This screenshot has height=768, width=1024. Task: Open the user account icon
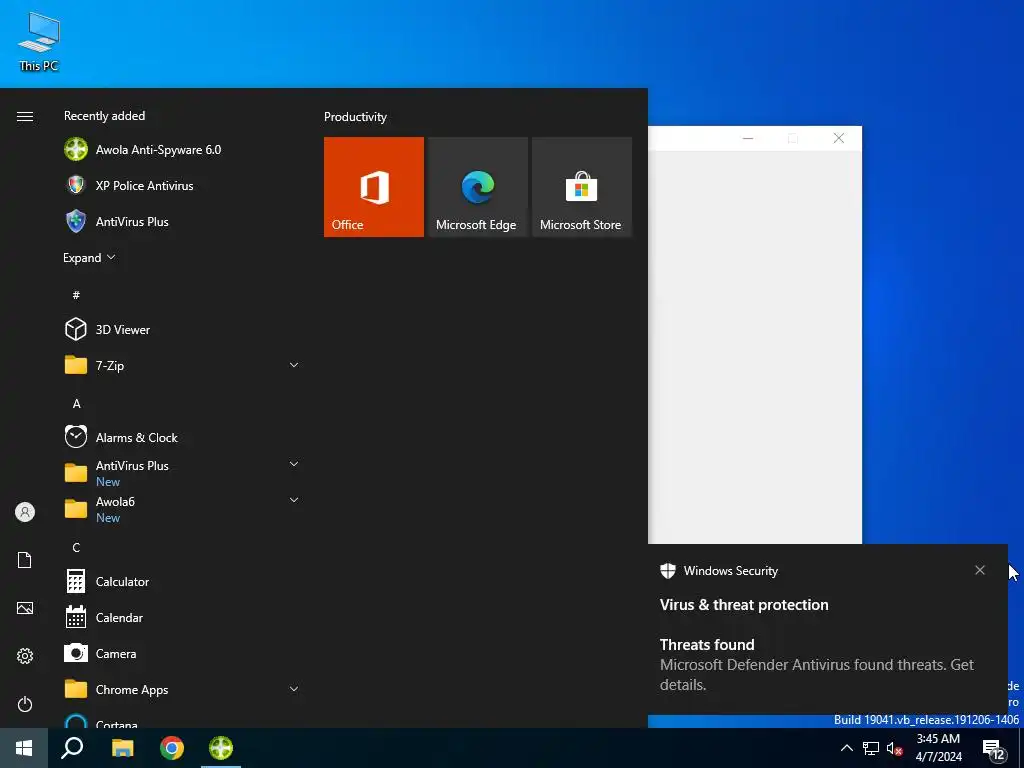pos(25,512)
